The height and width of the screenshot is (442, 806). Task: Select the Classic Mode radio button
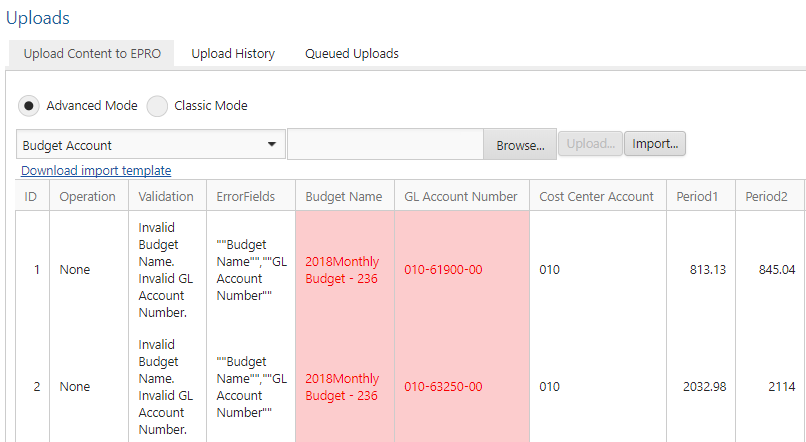coord(158,106)
